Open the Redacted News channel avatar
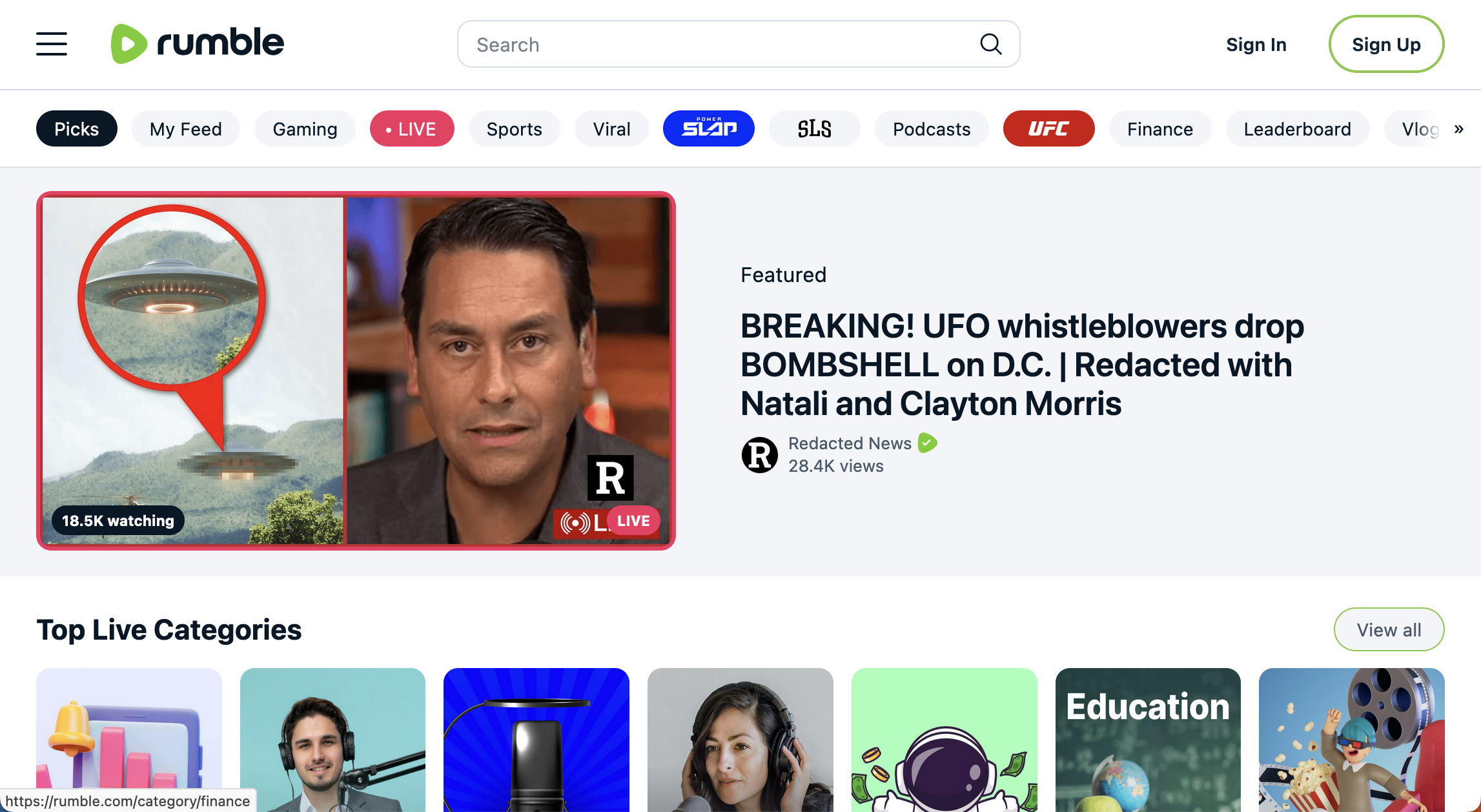 (760, 454)
